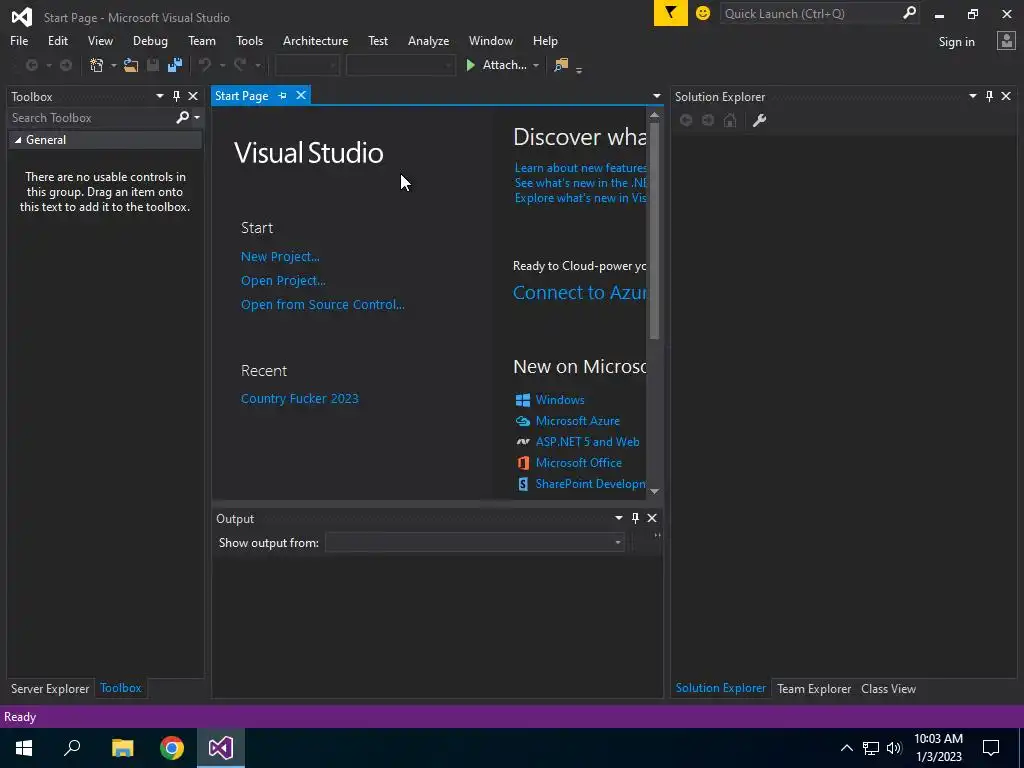Click the Start Page vertical scrollbar thumb

tap(654, 231)
